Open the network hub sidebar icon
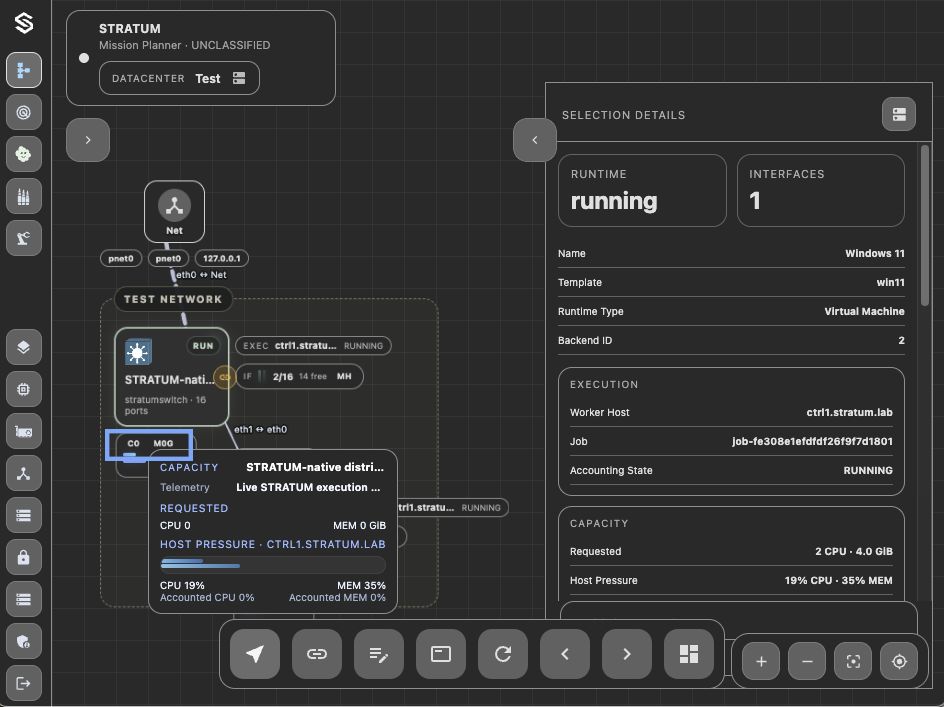Screen dimensions: 944x707 click(24, 473)
